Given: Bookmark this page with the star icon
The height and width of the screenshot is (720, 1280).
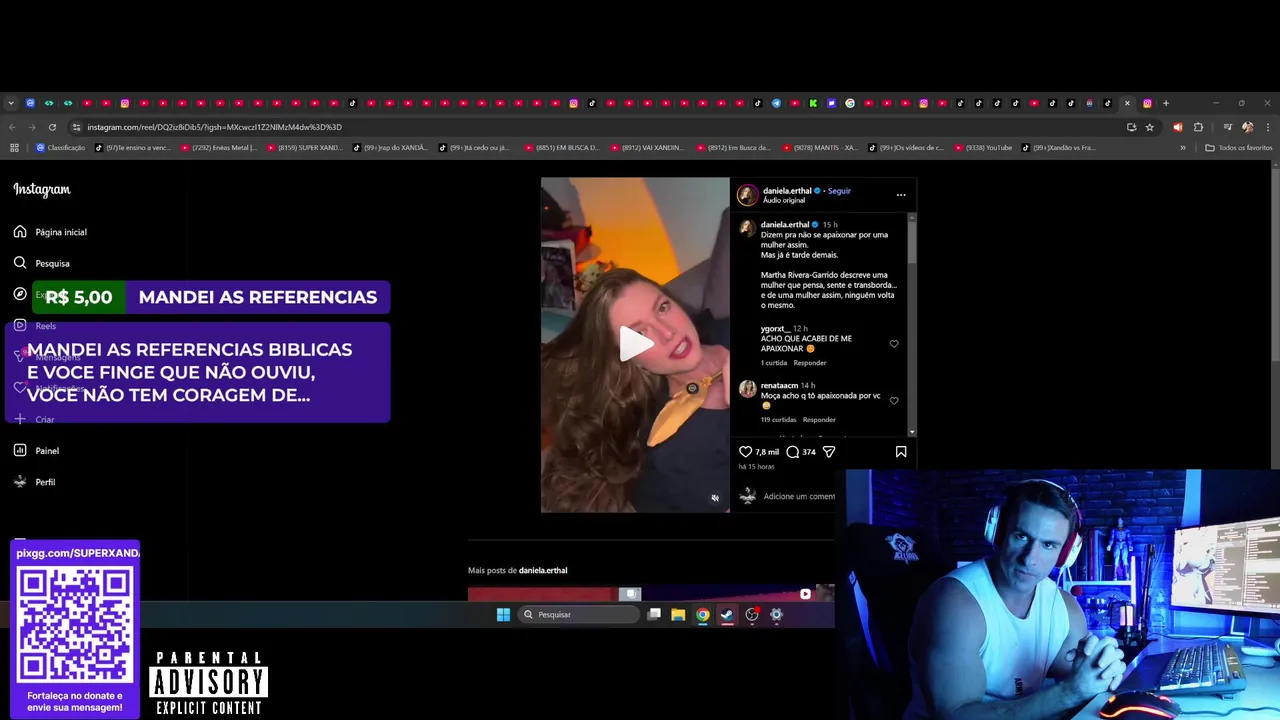Looking at the screenshot, I should click(x=1149, y=127).
